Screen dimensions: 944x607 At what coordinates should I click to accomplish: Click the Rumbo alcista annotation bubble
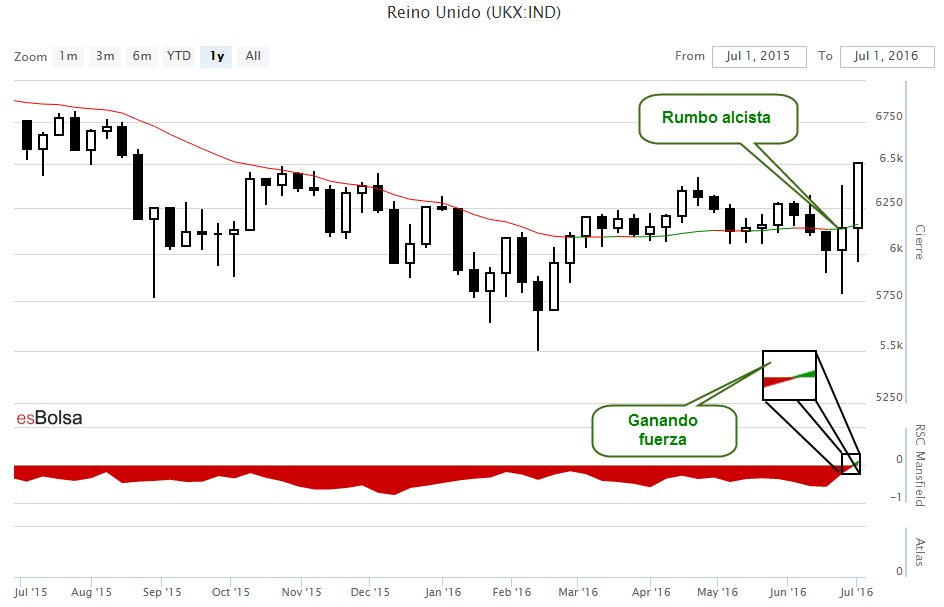point(718,119)
